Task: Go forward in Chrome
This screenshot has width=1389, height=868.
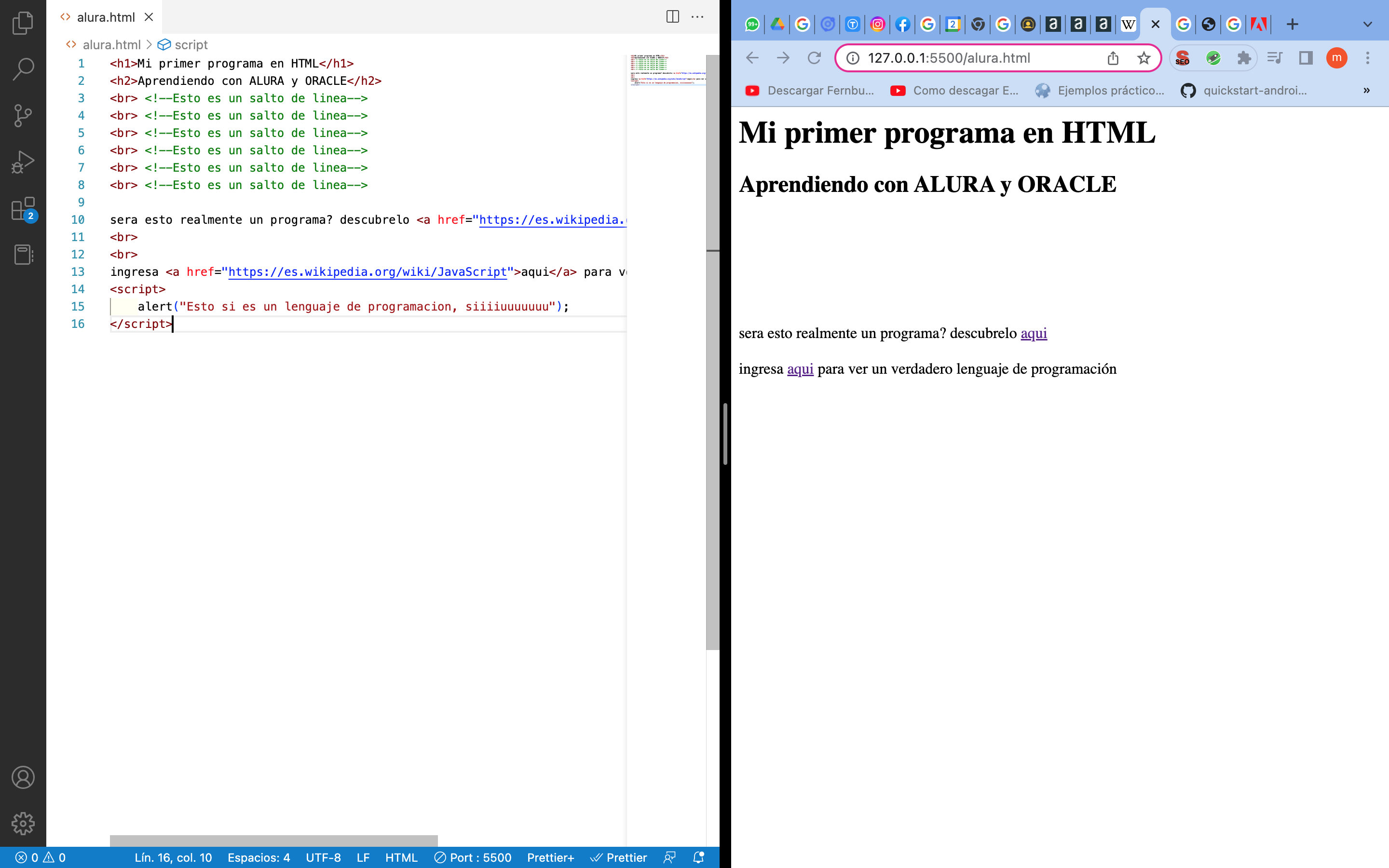Action: (x=783, y=58)
